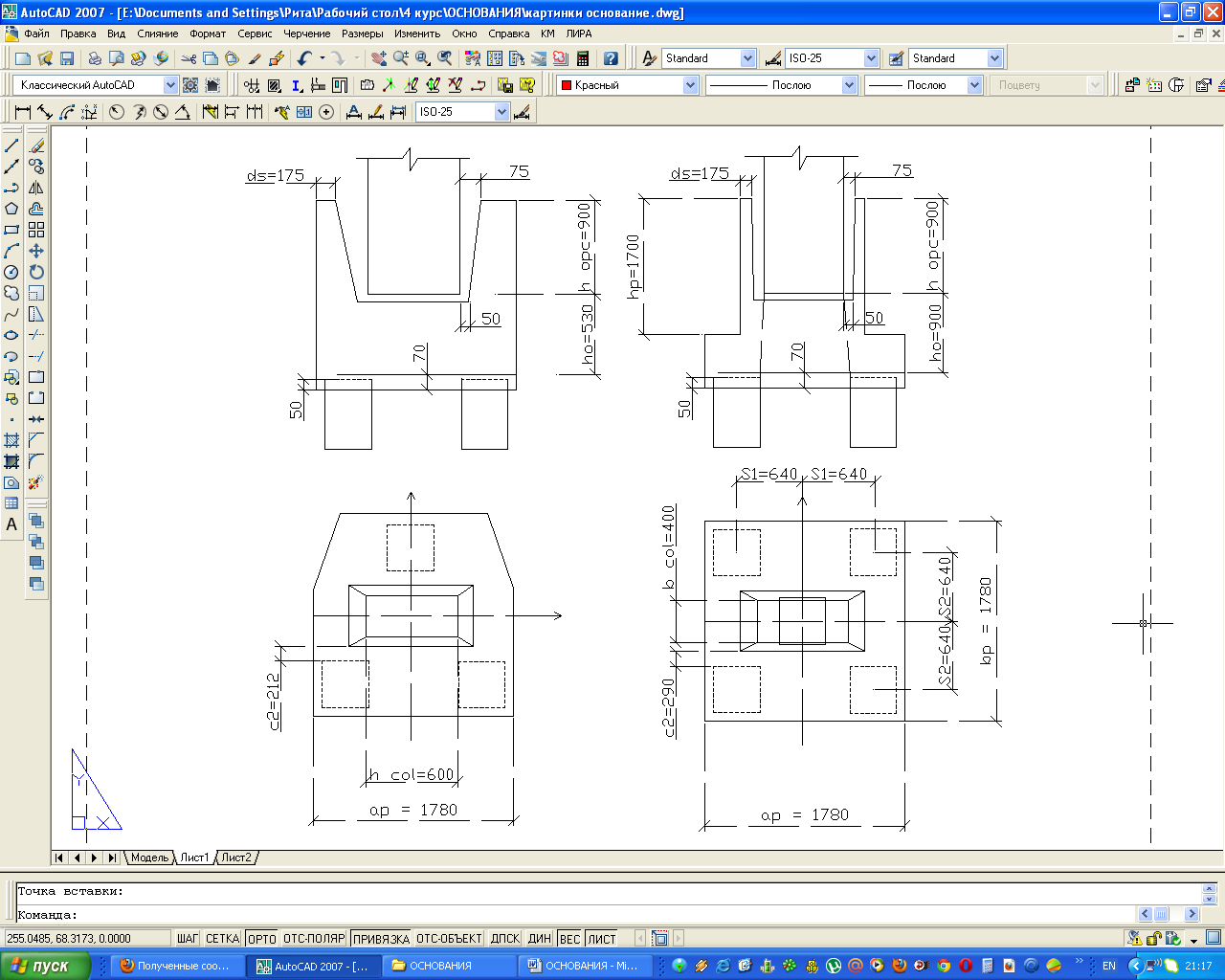Click the Match Properties brush icon
This screenshot has height=980, width=1225.
pyautogui.click(x=255, y=58)
